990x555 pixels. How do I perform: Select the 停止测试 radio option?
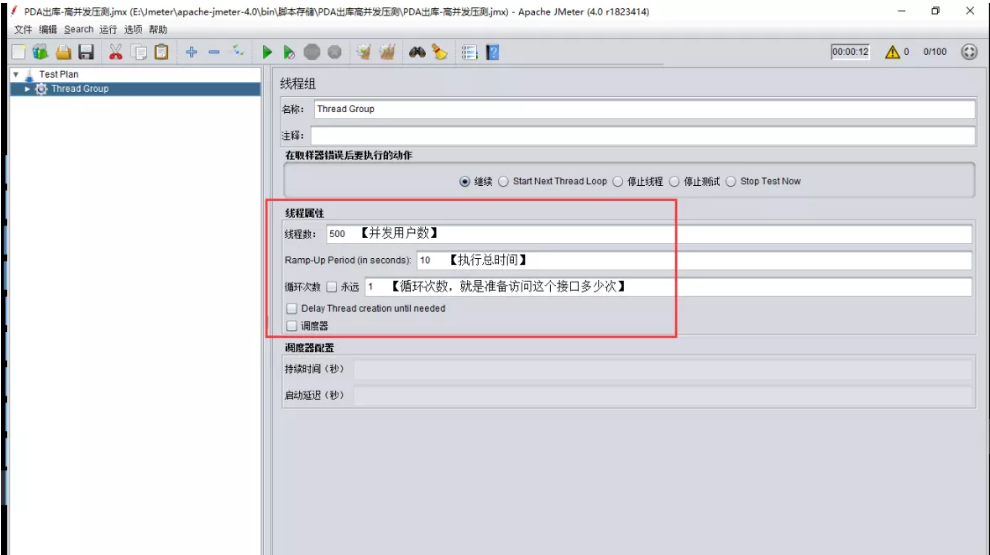pyautogui.click(x=674, y=182)
